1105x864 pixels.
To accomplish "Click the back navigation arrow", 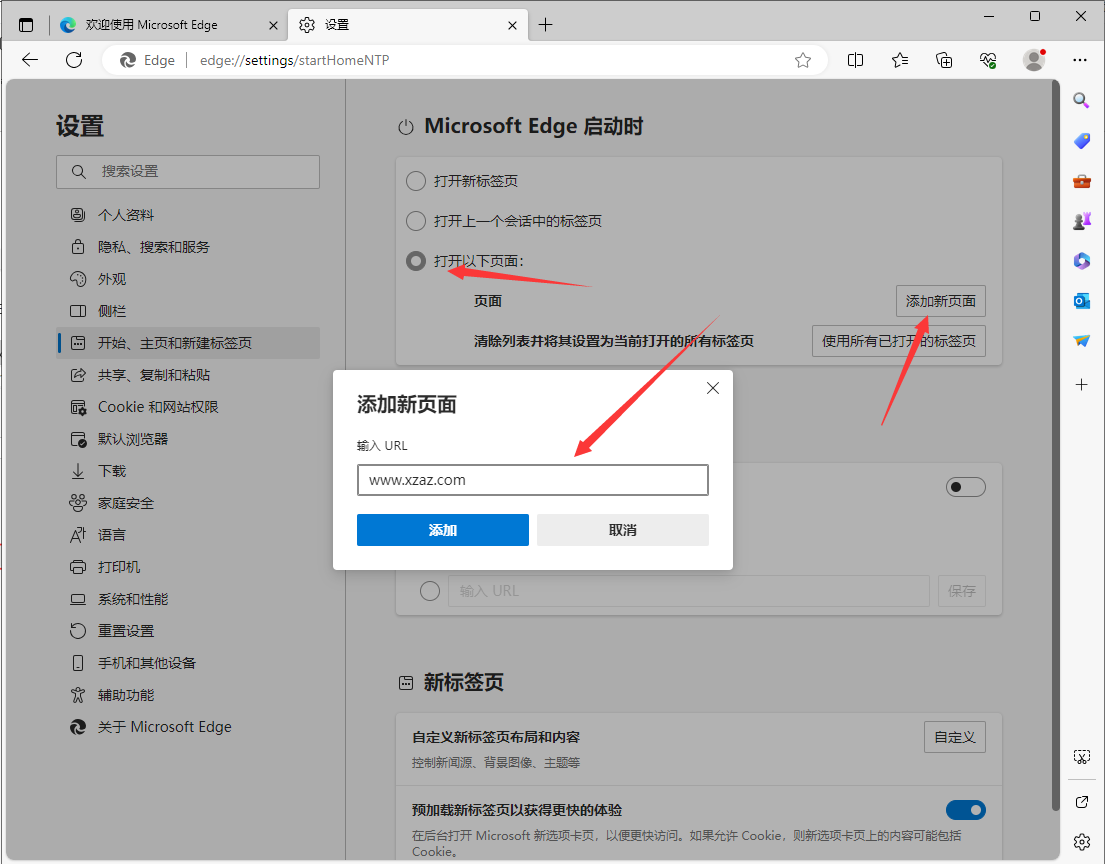I will tap(30, 60).
